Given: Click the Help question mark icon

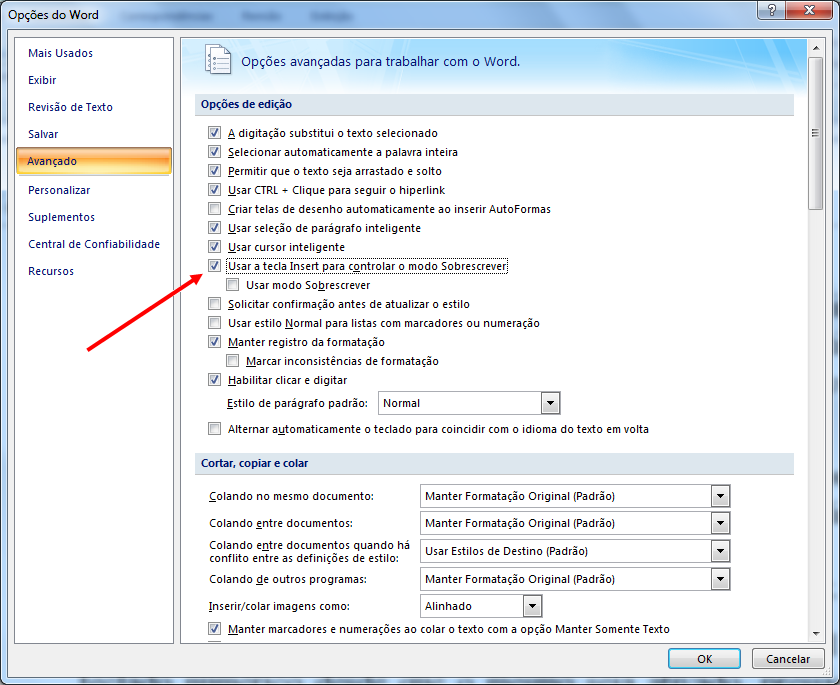Looking at the screenshot, I should tap(772, 10).
